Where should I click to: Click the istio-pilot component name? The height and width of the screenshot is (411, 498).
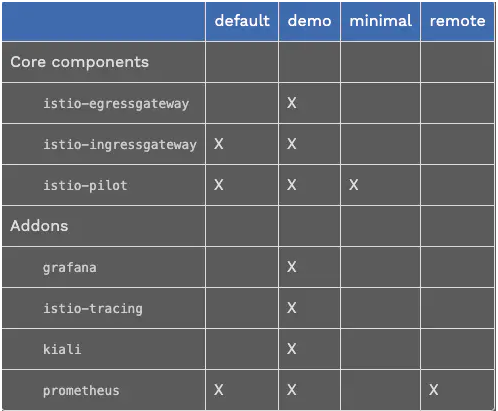click(85, 185)
